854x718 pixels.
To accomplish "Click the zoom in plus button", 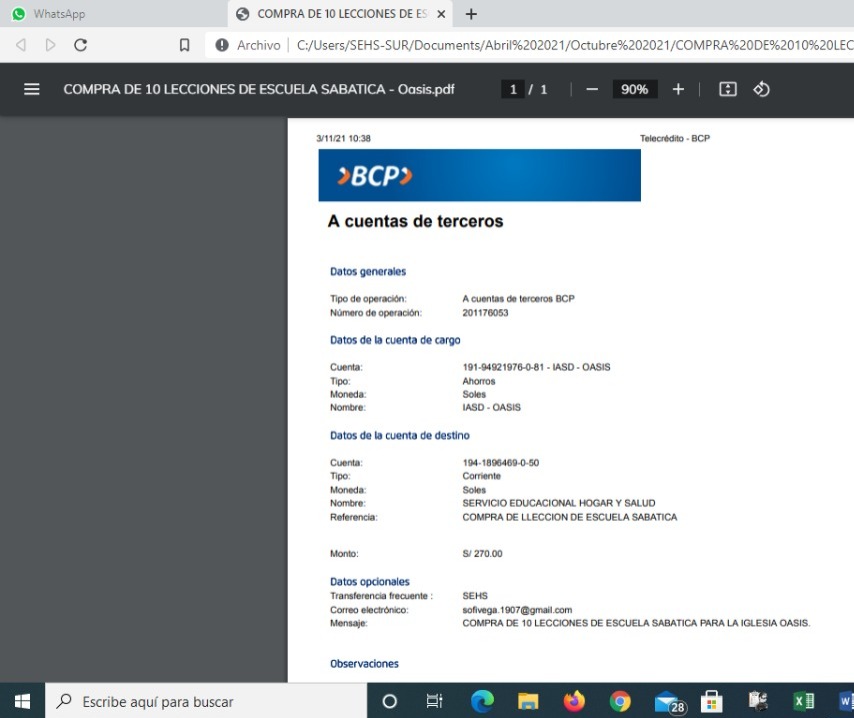I will pos(678,89).
